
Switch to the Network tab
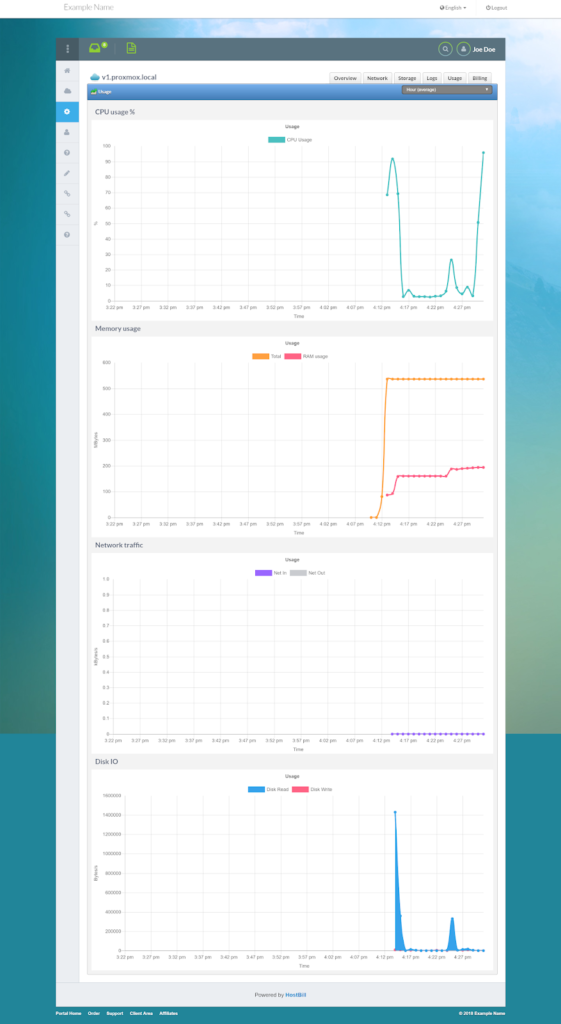377,78
